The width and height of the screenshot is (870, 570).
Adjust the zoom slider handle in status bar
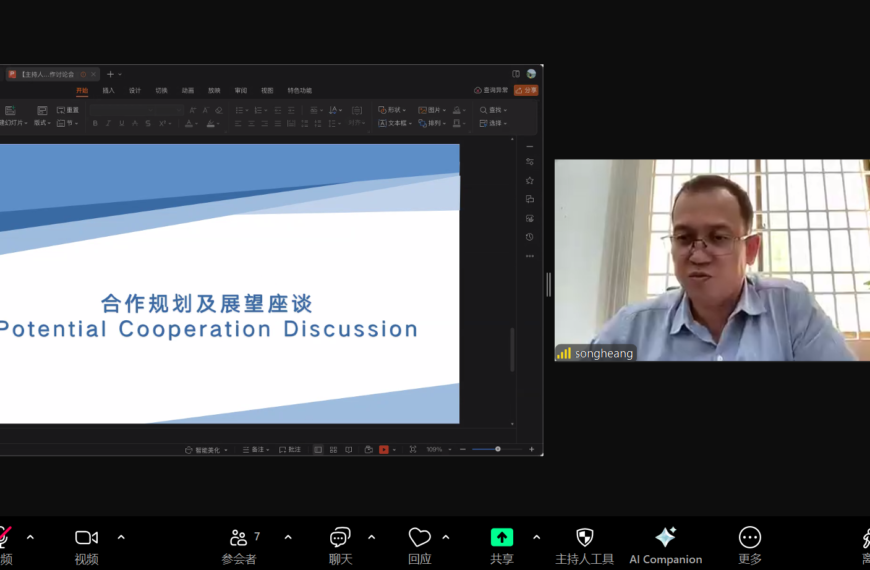coord(497,450)
